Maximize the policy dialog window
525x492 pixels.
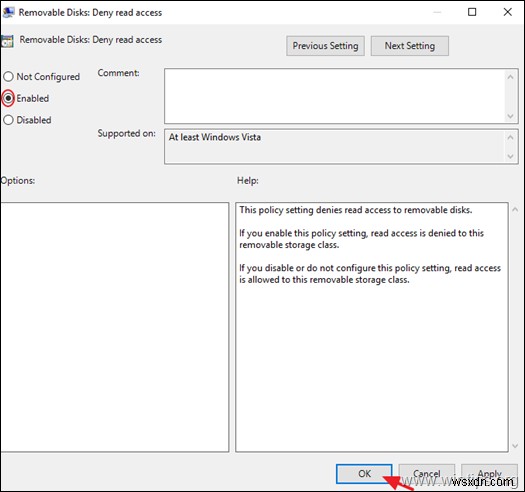[472, 12]
